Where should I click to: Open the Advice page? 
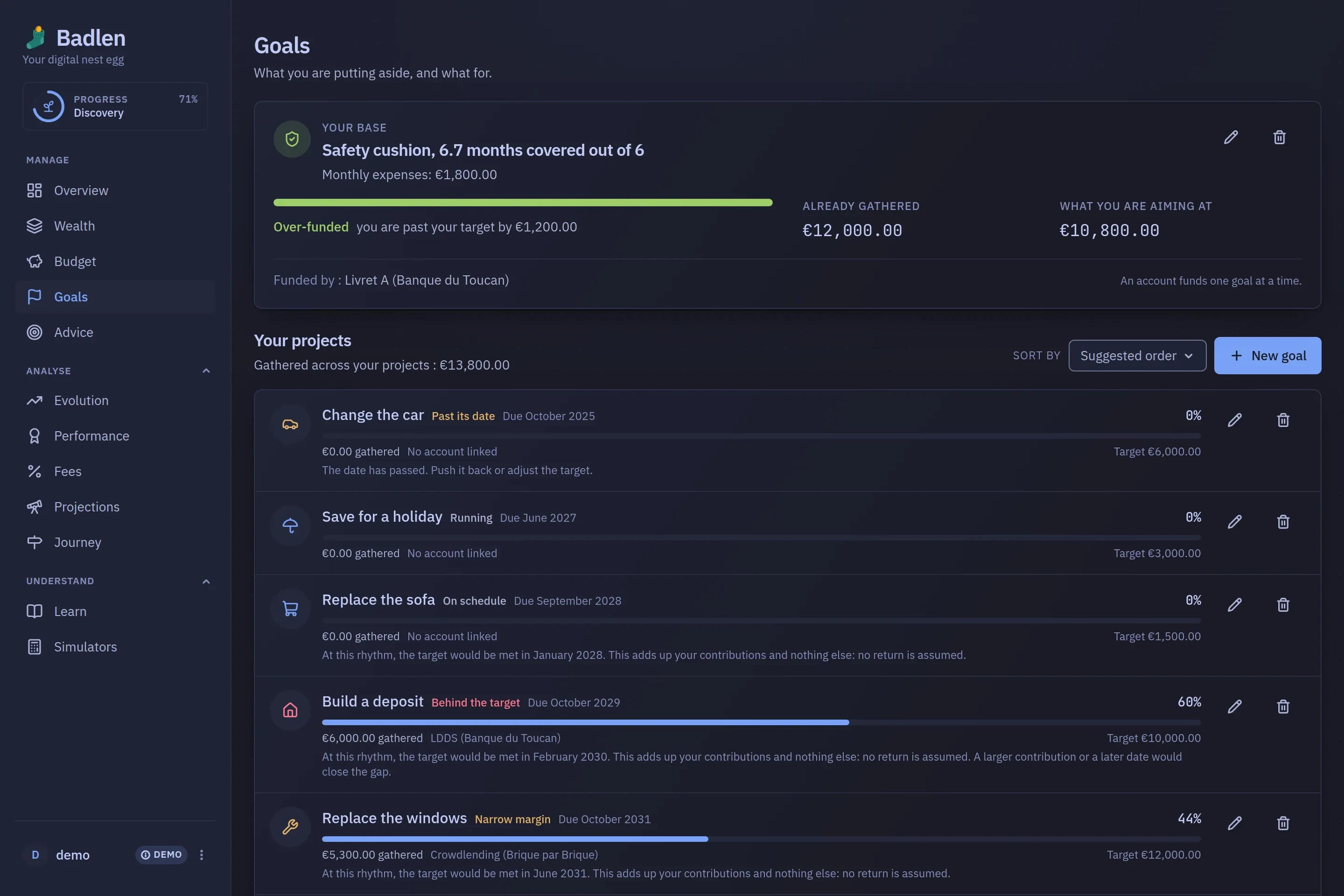point(115,332)
